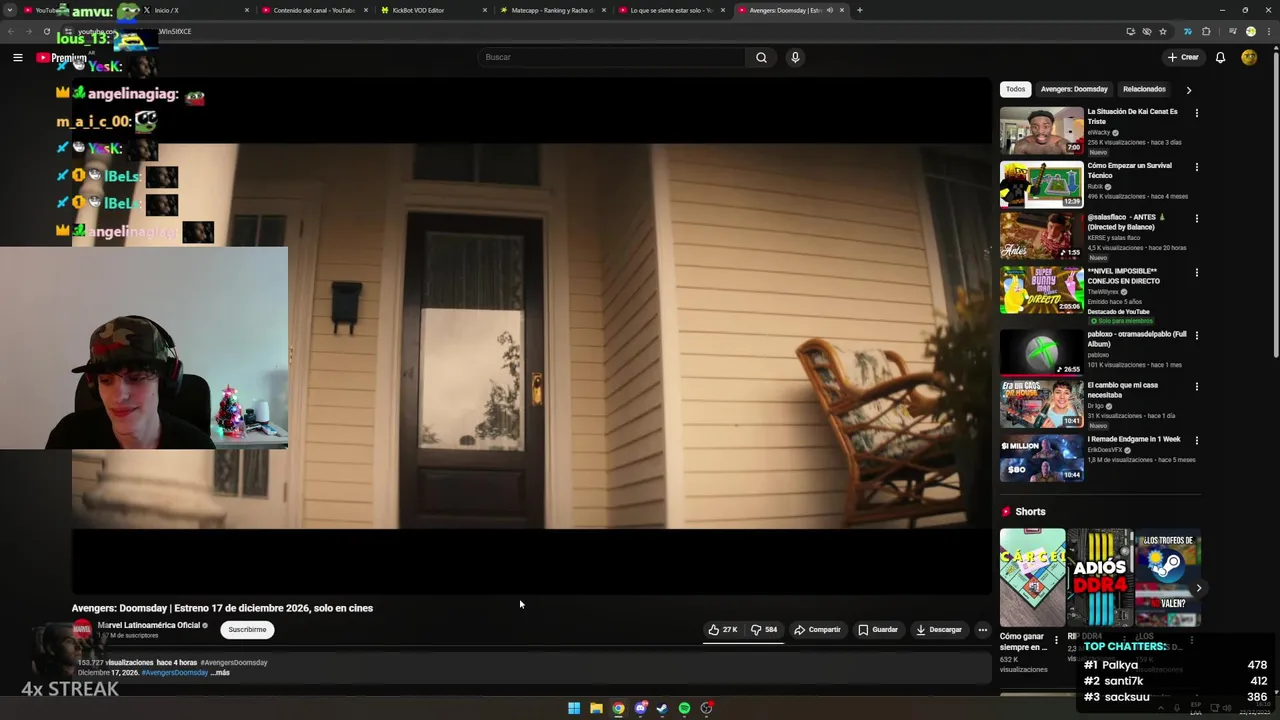Show the next Shorts with the arrow
Image resolution: width=1280 pixels, height=720 pixels.
[1198, 588]
